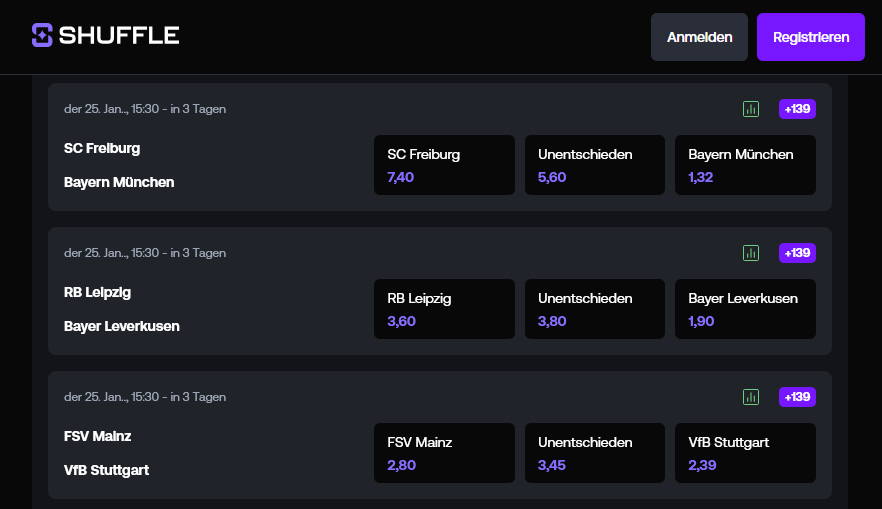Click the Shuffle logo in the header
The height and width of the screenshot is (509, 882).
point(106,35)
